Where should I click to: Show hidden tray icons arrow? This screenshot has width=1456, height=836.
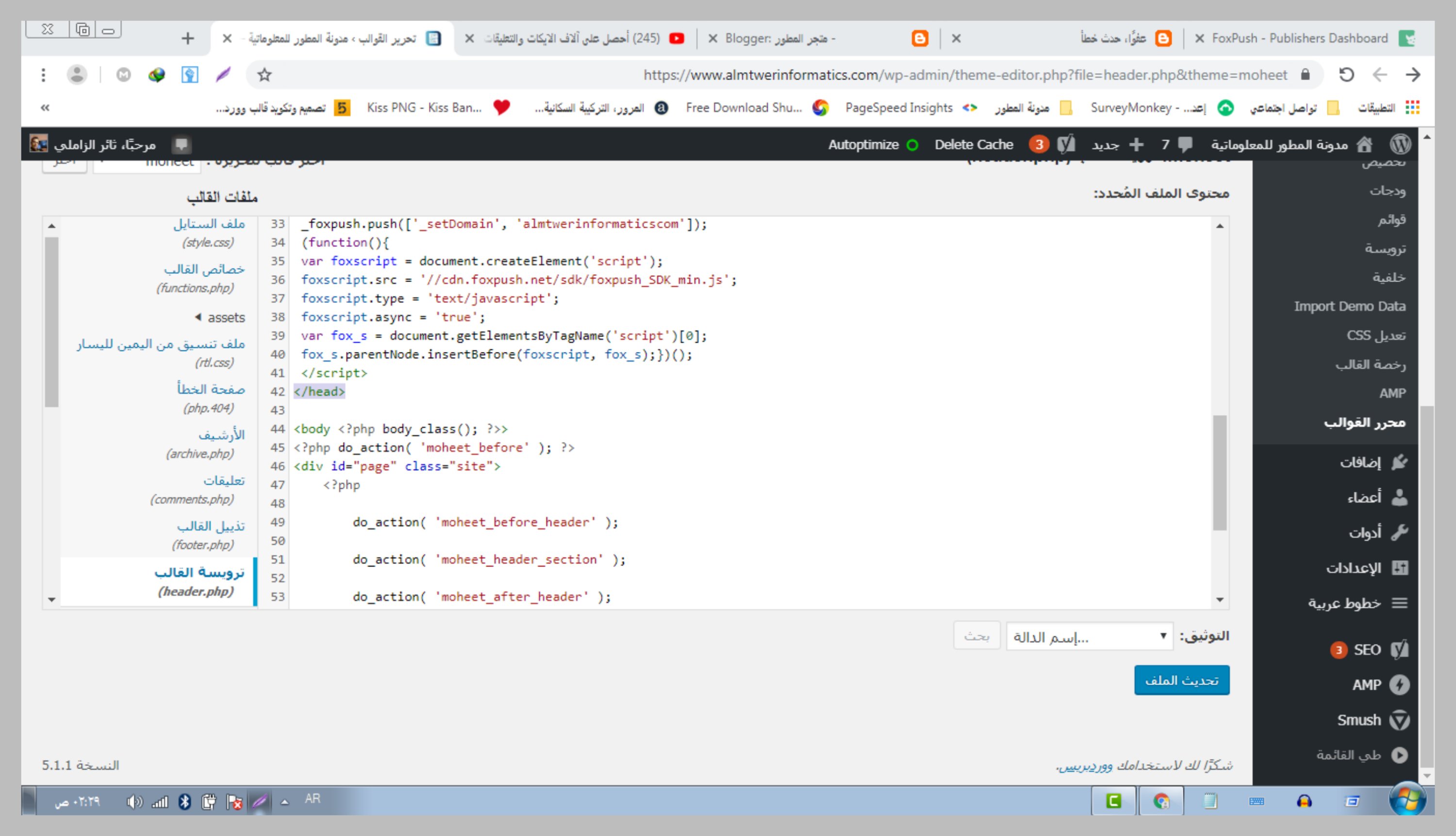click(284, 802)
